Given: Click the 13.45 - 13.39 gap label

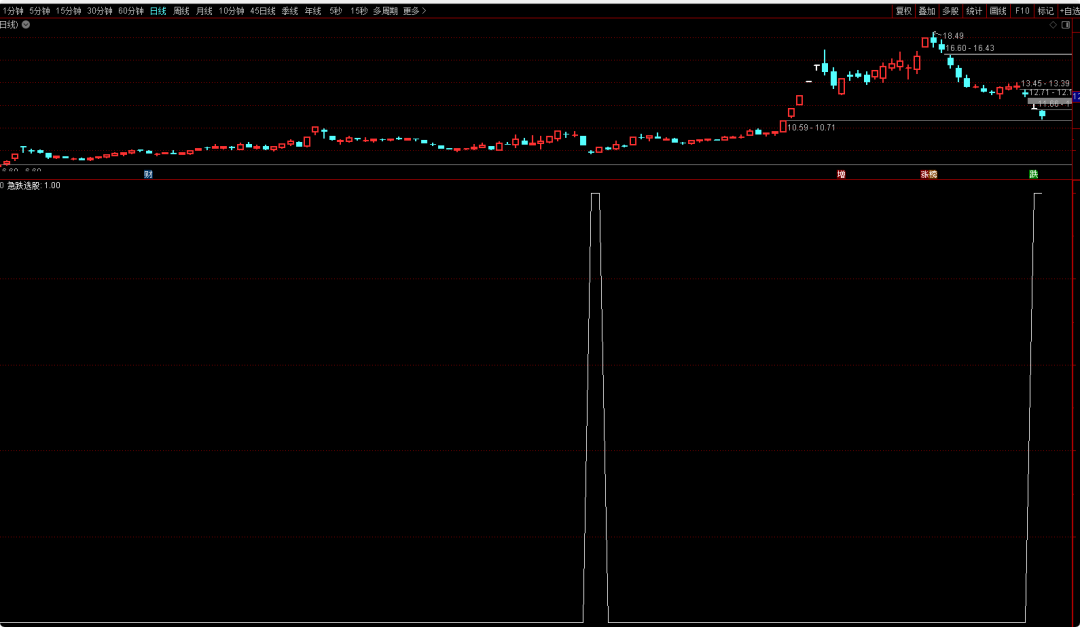Looking at the screenshot, I should click(1045, 83).
